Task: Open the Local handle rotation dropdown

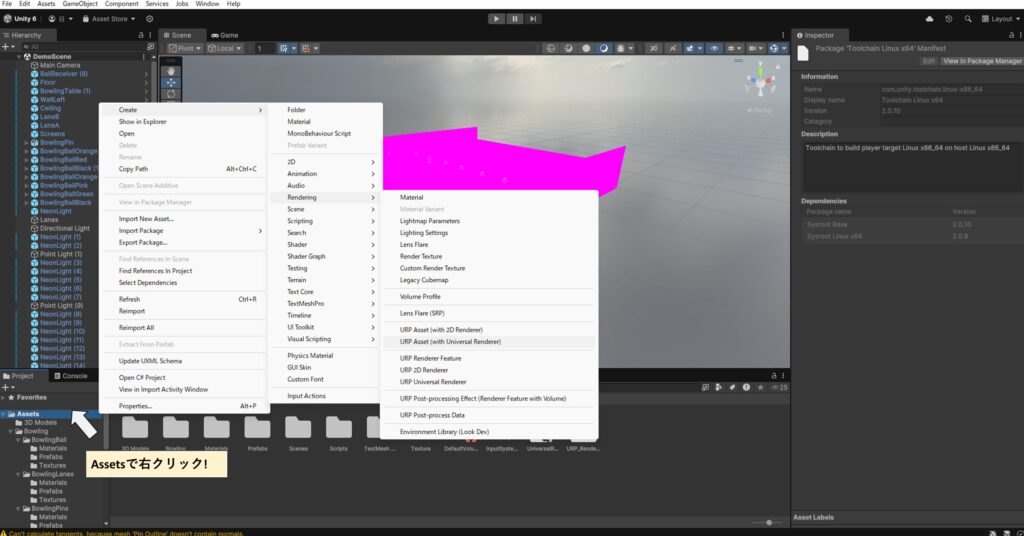Action: (x=225, y=48)
